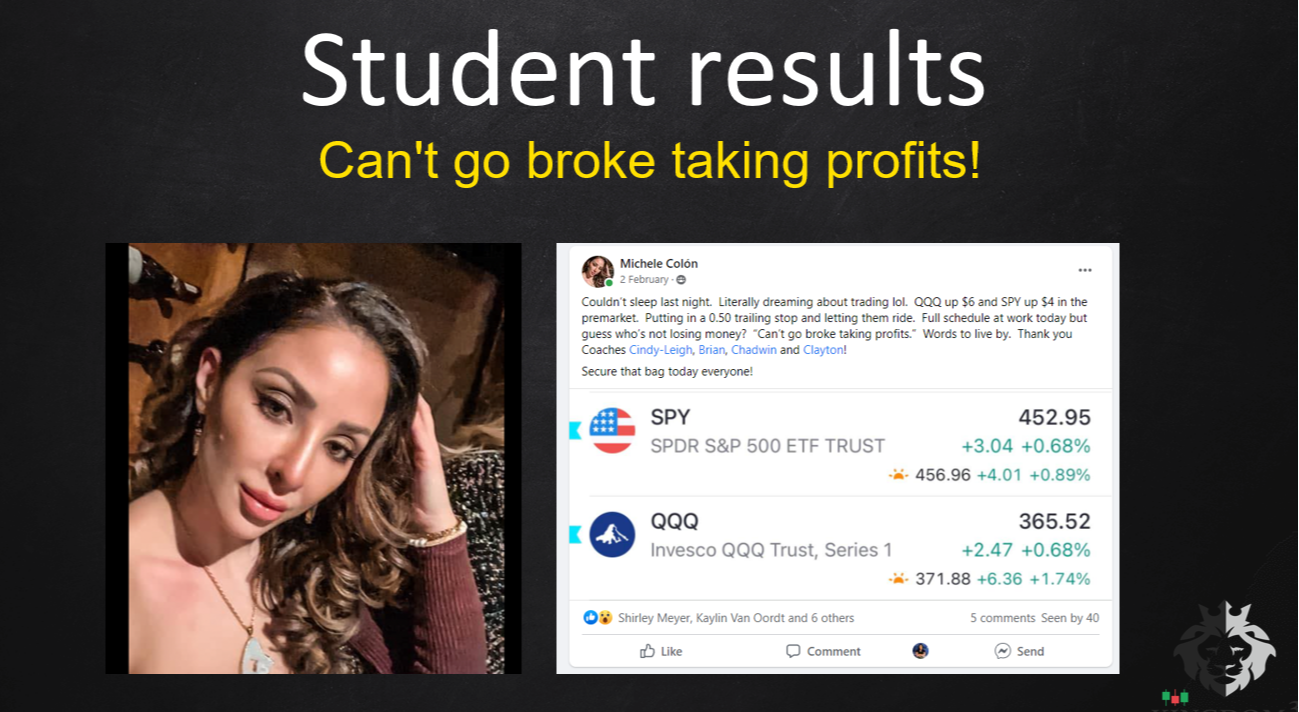Open the Chadwin coach link

(x=753, y=350)
